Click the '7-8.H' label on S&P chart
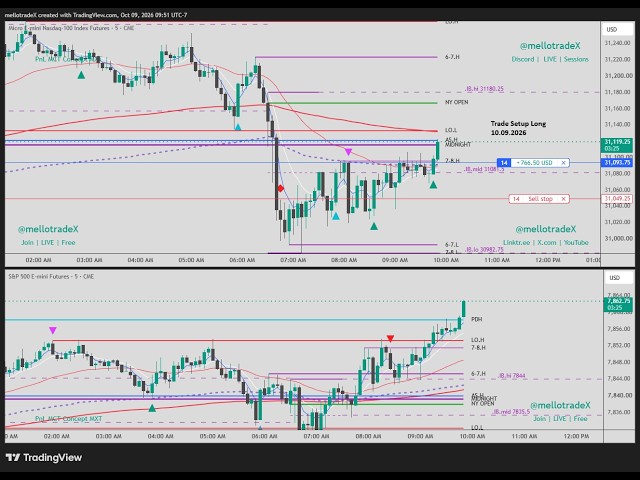Screen dimensions: 640x480 [x=478, y=348]
